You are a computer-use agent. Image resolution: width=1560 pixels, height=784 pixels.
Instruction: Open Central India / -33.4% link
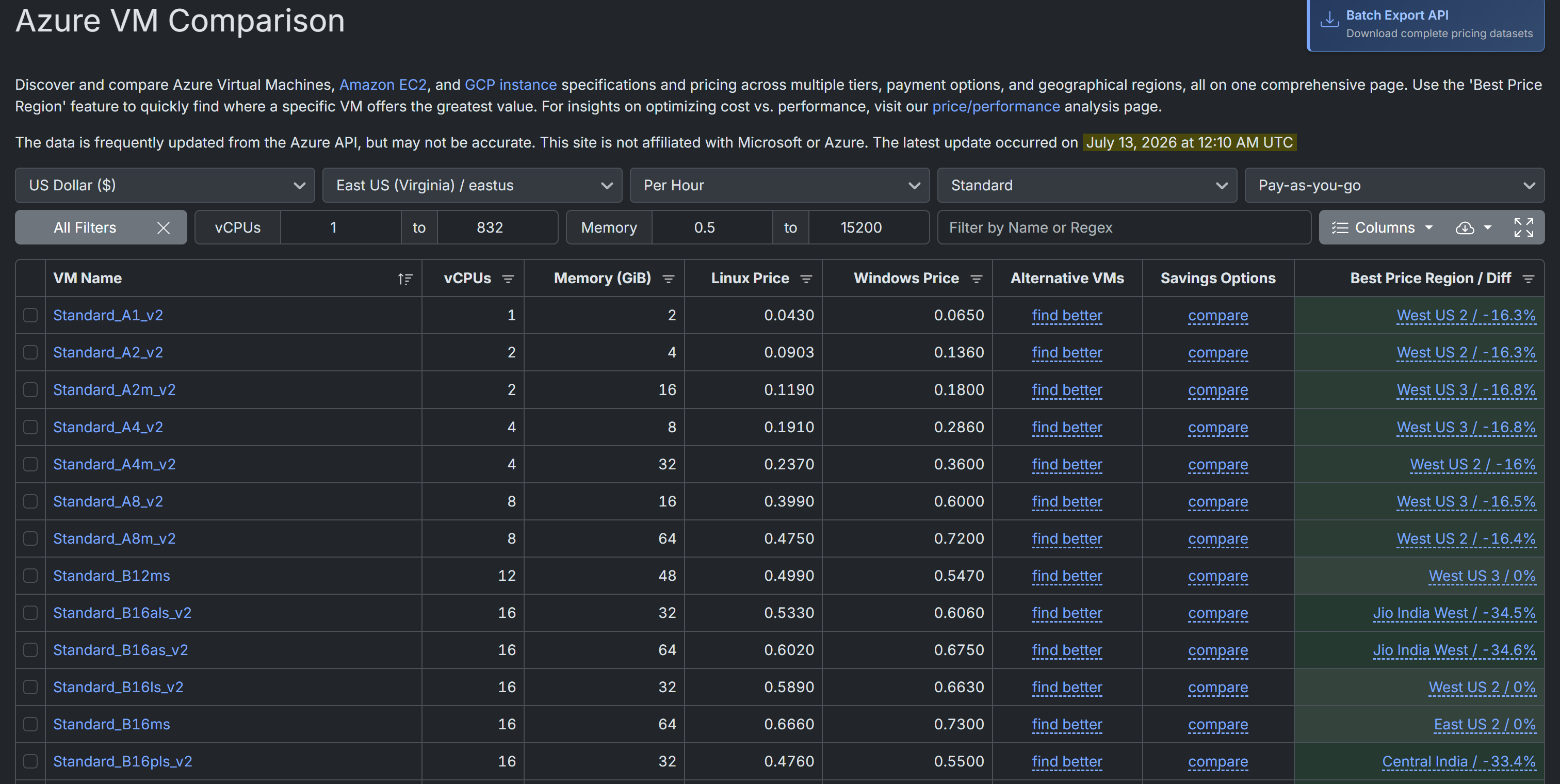click(1459, 762)
